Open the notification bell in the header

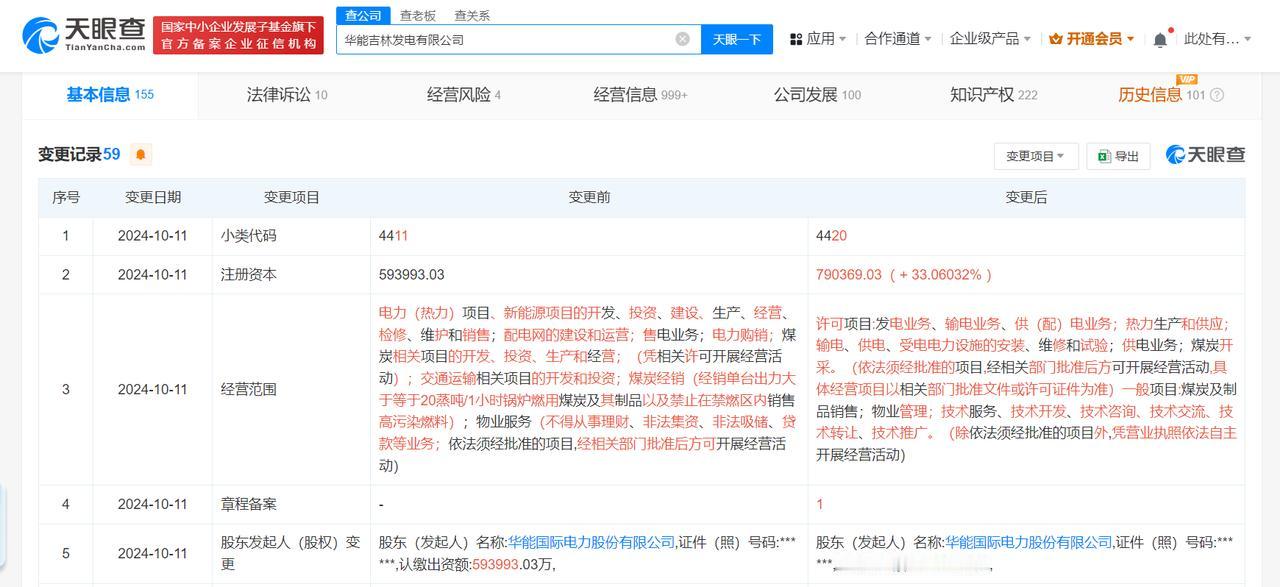1160,39
